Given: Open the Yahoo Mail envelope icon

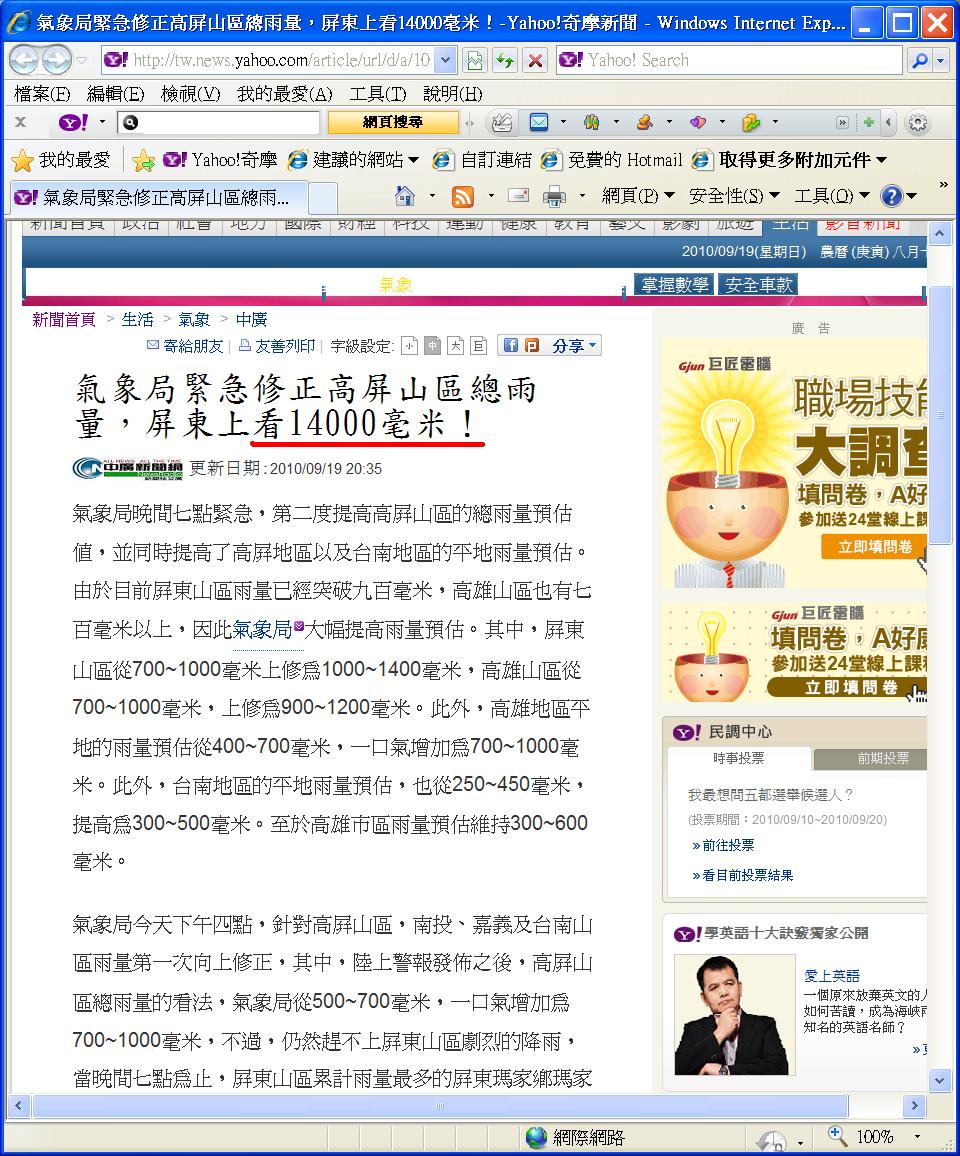Looking at the screenshot, I should pyautogui.click(x=540, y=122).
